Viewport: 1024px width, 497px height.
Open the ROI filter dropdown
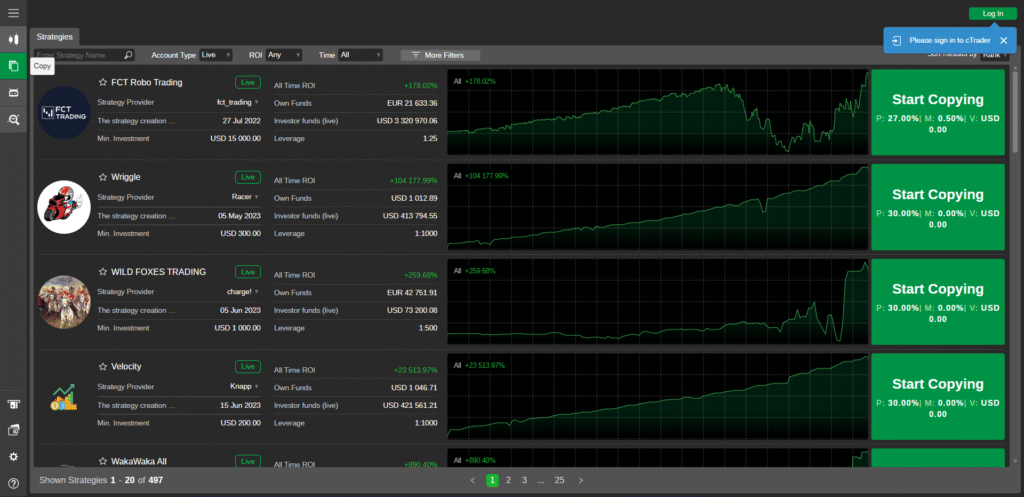pos(284,55)
